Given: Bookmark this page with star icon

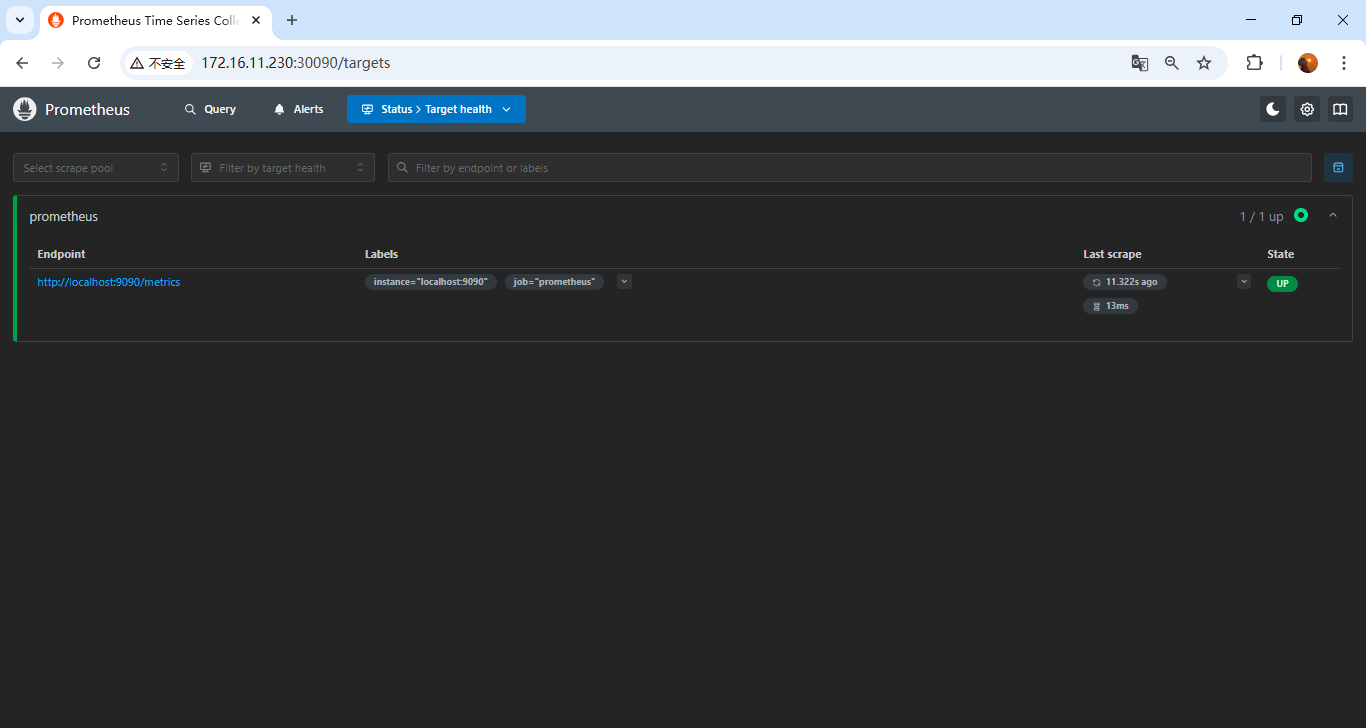Looking at the screenshot, I should pyautogui.click(x=1204, y=63).
